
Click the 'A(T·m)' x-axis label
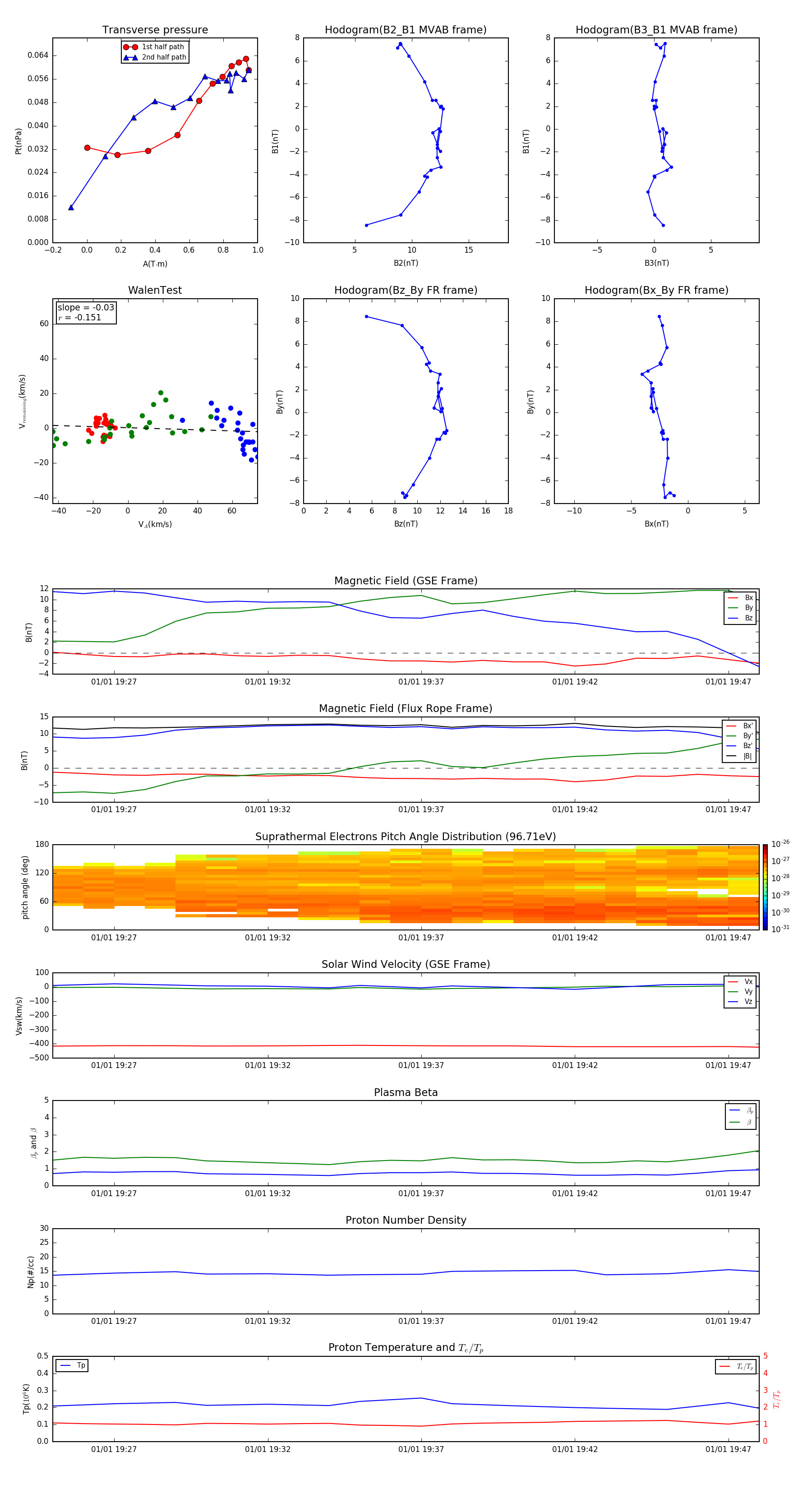tap(155, 264)
